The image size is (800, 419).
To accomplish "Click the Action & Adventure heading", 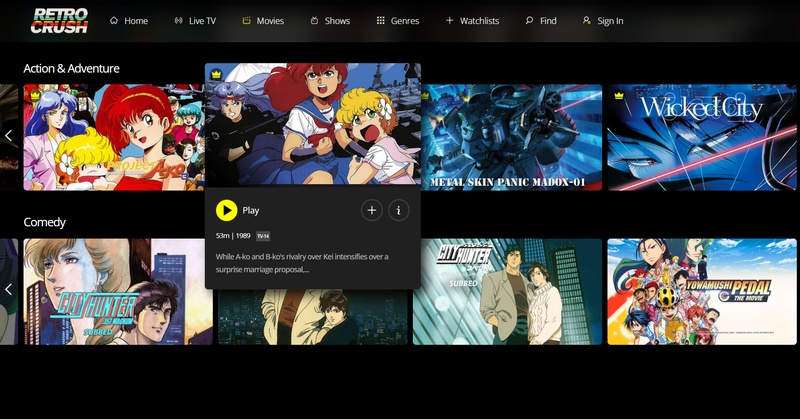I will pyautogui.click(x=71, y=68).
